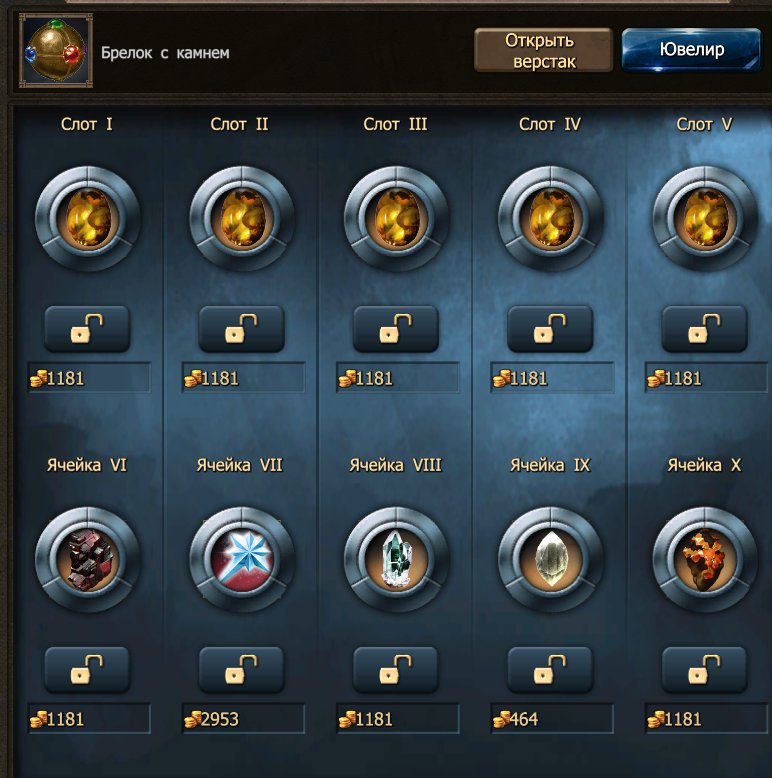Viewport: 772px width, 778px height.
Task: Click the clear crystal cluster in Ячейка VIII
Action: (x=396, y=559)
